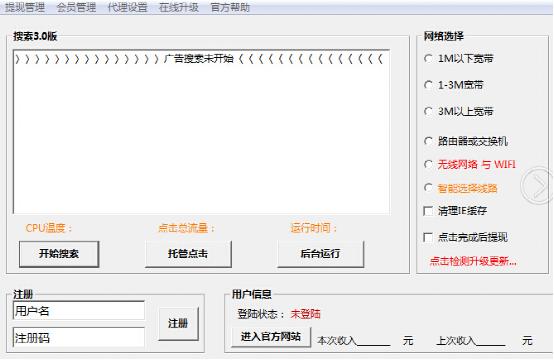Open the 在线升级 menu
Image resolution: width=554 pixels, height=360 pixels.
[x=179, y=7]
